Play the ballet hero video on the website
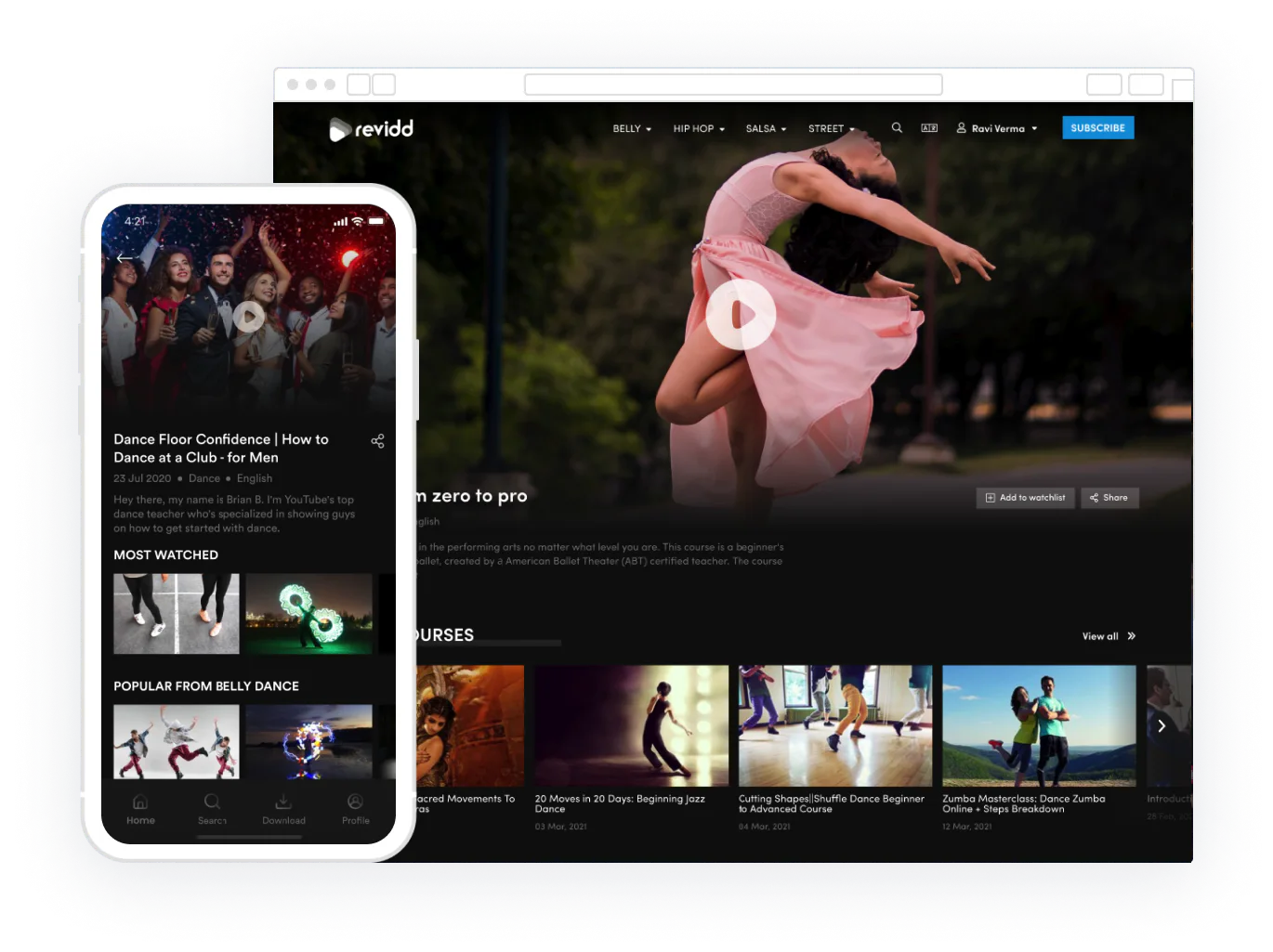This screenshot has width=1273, height=952. 741,315
